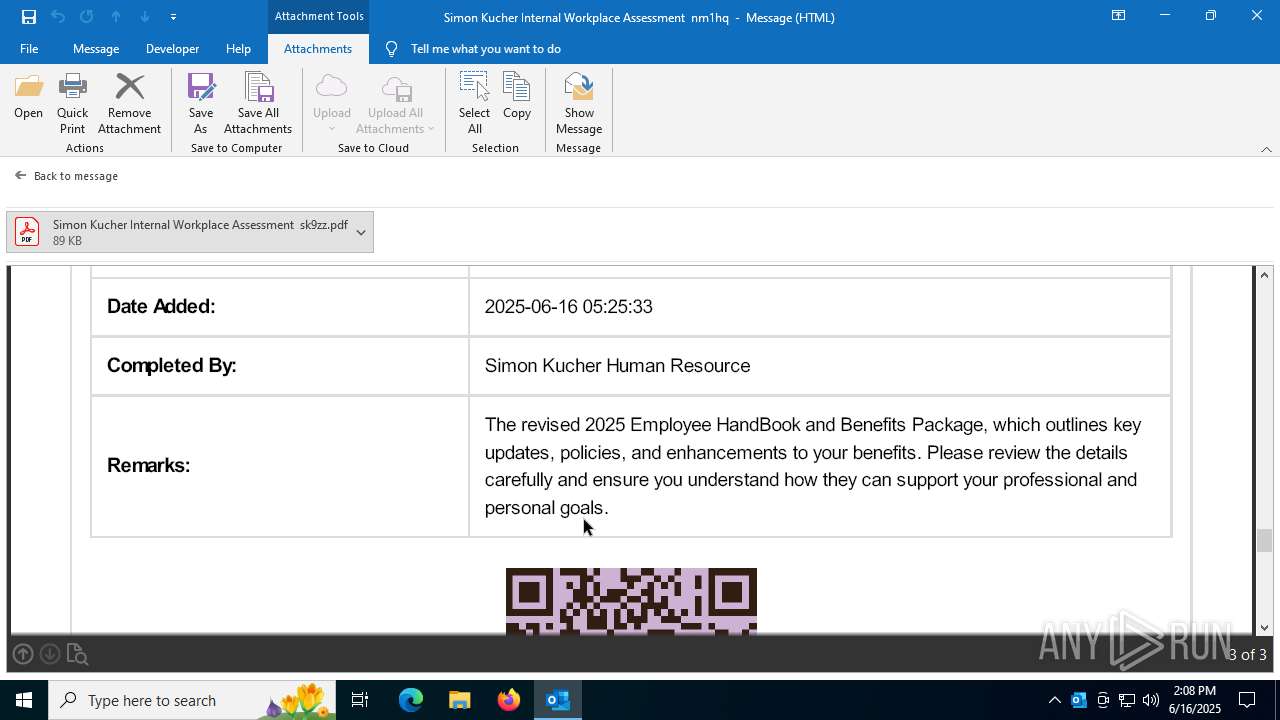This screenshot has width=1280, height=720.
Task: Copy the selected attachment
Action: click(x=517, y=96)
